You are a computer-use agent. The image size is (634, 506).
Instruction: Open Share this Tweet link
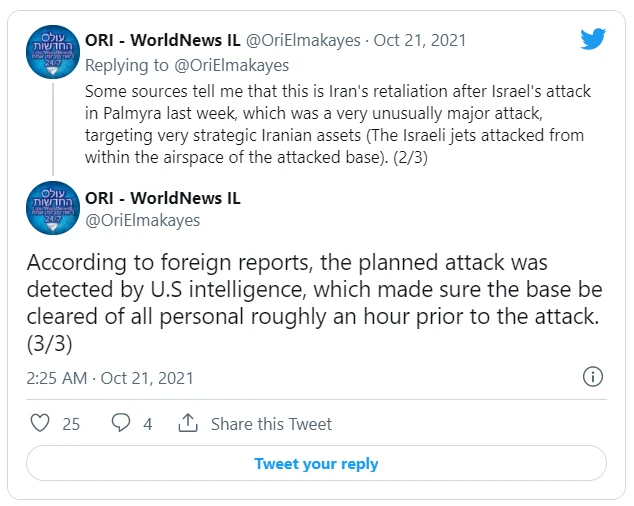pos(271,424)
